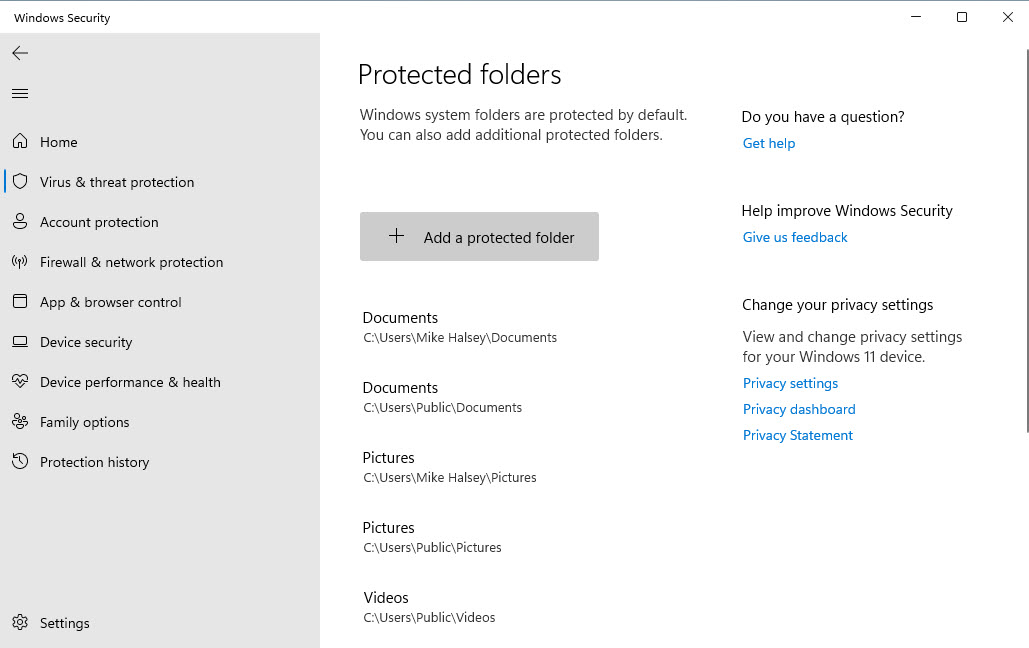Click the Settings gear icon
This screenshot has height=648, width=1029.
pyautogui.click(x=20, y=623)
